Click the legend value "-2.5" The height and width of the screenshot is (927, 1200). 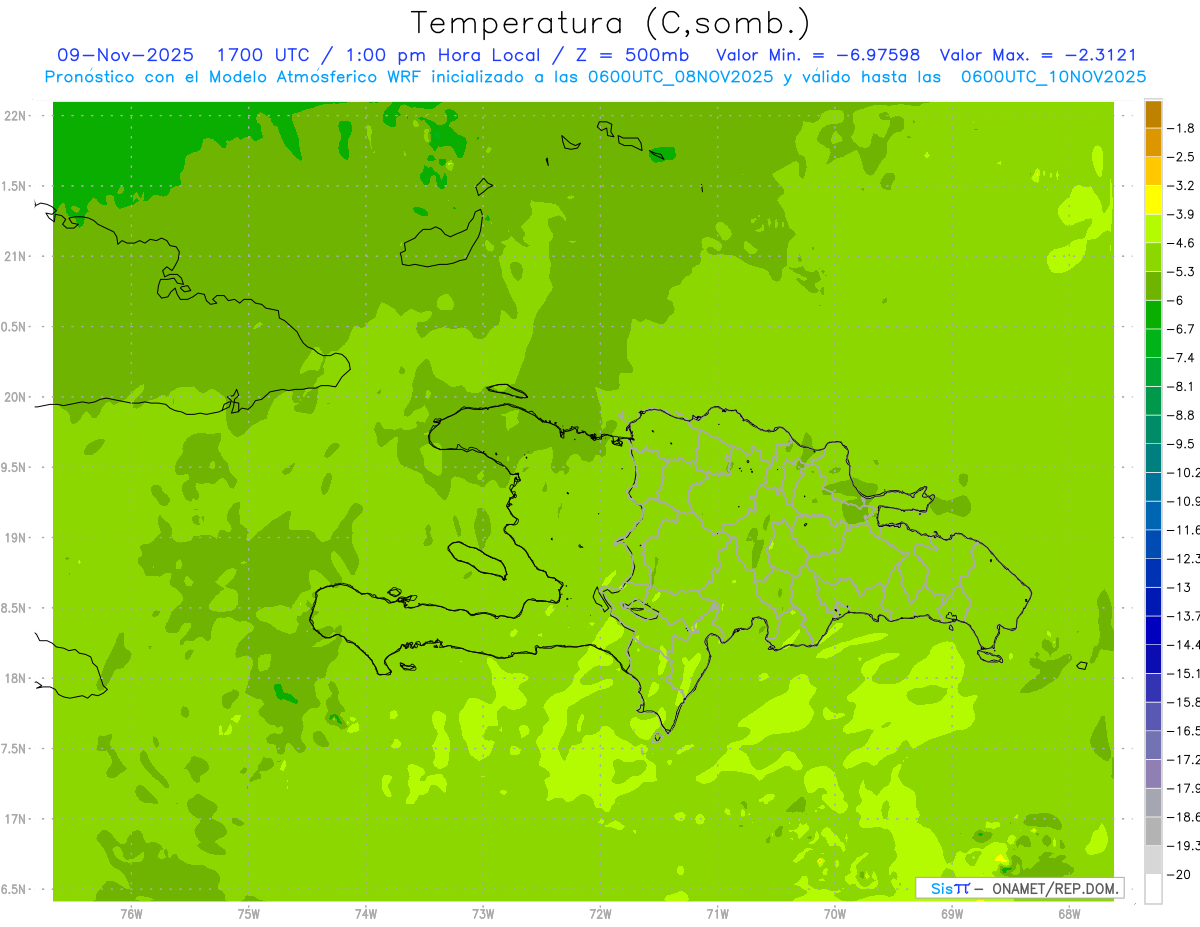[1182, 157]
